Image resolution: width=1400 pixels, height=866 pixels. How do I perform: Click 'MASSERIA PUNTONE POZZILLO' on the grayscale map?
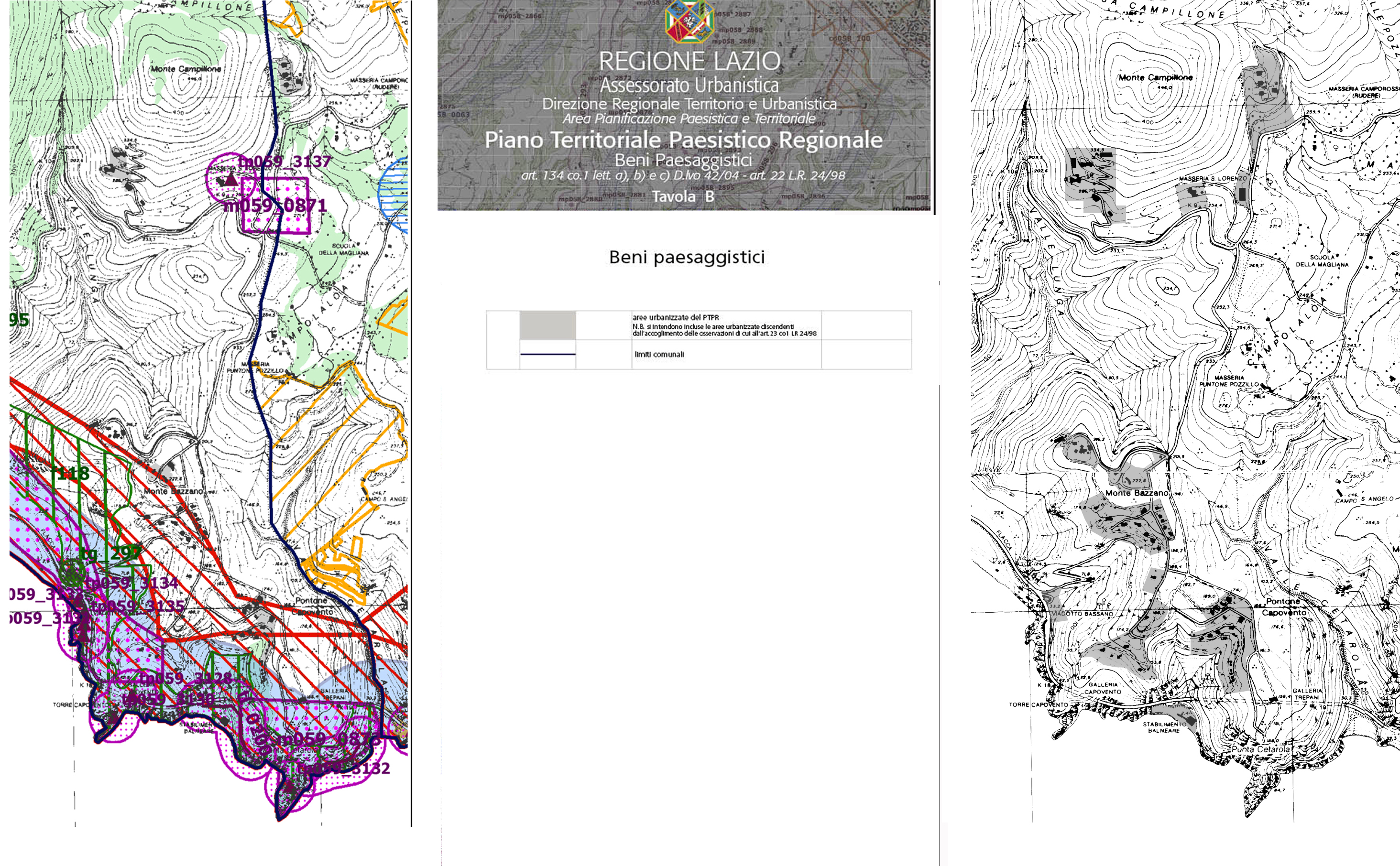click(x=1229, y=381)
